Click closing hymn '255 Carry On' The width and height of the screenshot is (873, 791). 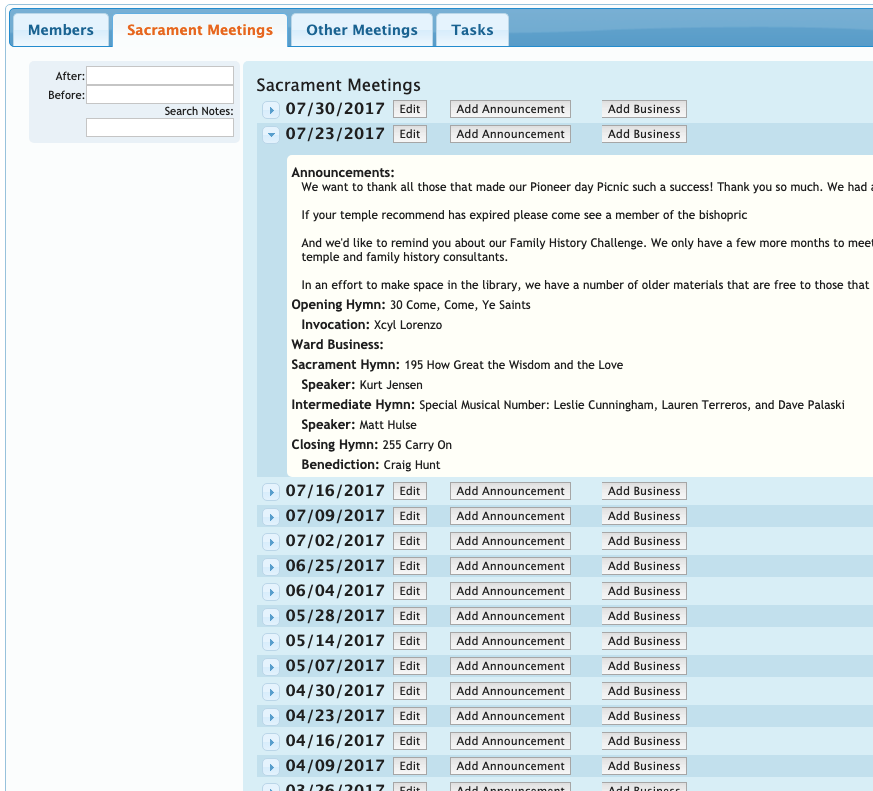(417, 445)
